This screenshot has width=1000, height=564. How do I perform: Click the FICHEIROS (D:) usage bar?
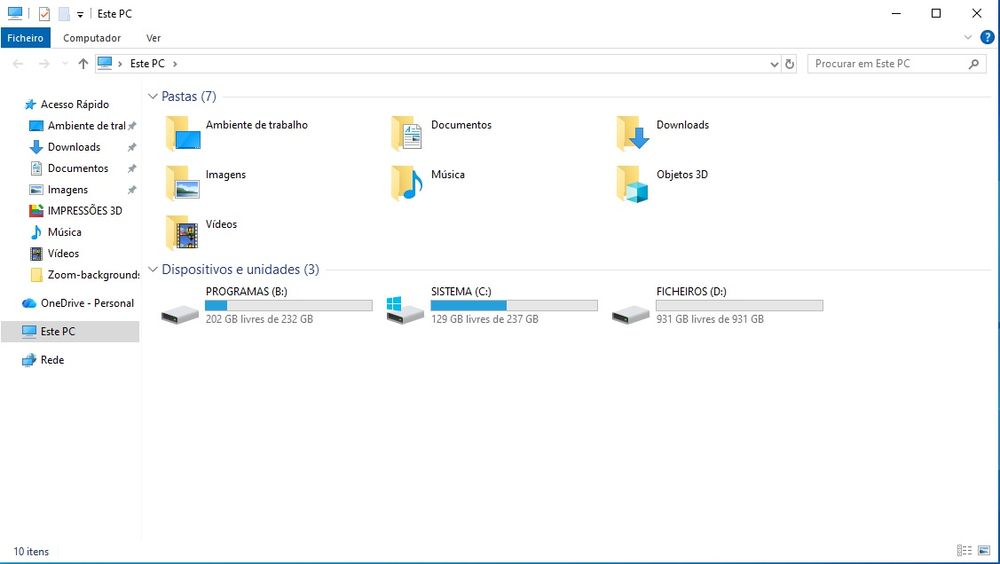pyautogui.click(x=739, y=306)
